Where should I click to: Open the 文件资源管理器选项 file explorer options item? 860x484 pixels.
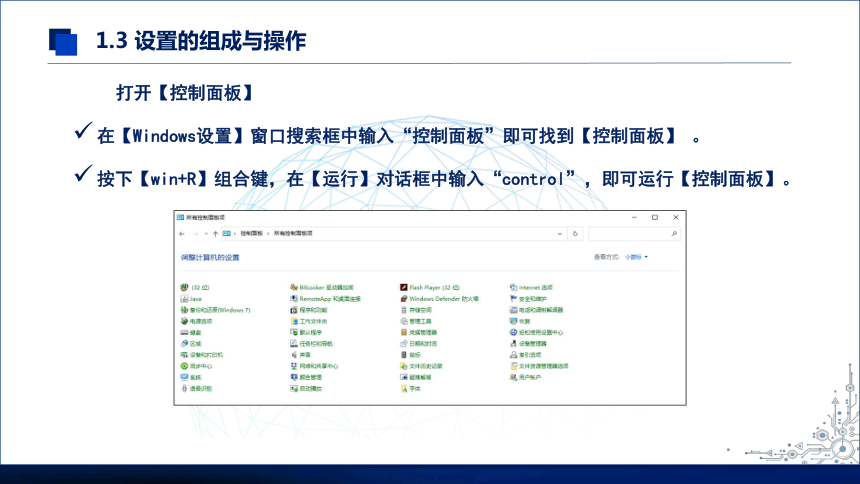(x=539, y=366)
